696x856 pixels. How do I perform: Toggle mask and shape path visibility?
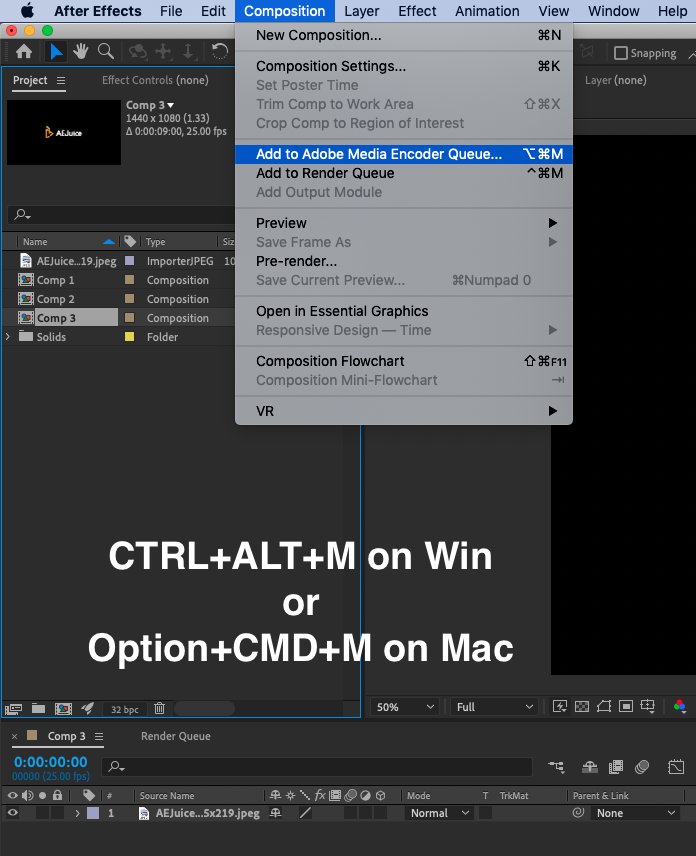(x=604, y=706)
